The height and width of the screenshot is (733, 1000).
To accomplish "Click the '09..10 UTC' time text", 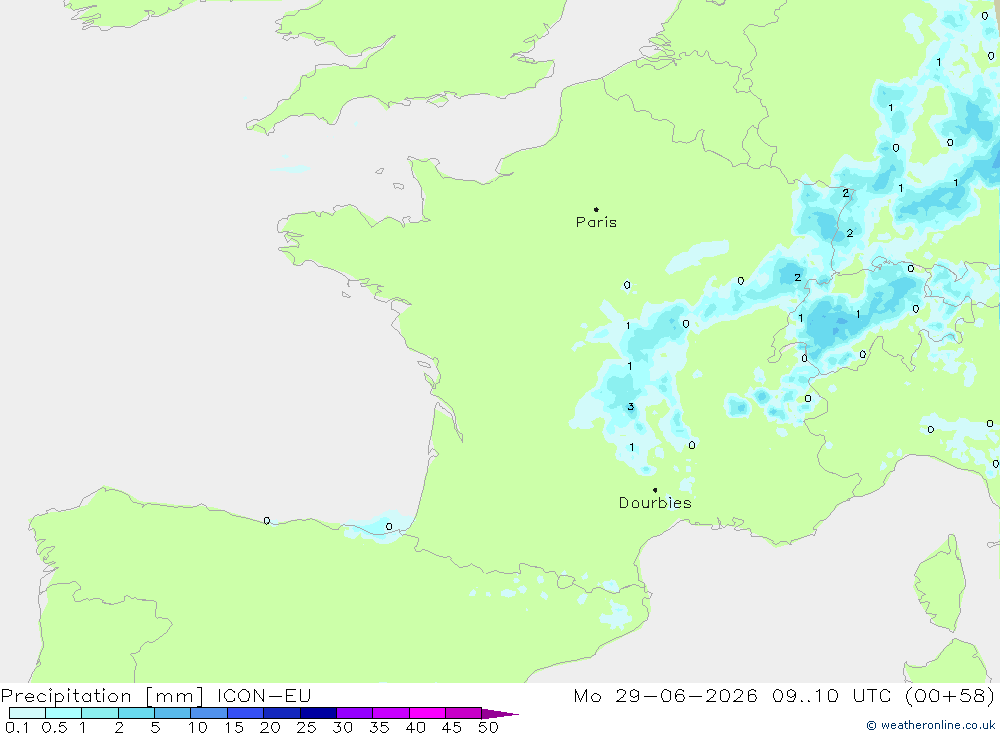I will [x=831, y=695].
